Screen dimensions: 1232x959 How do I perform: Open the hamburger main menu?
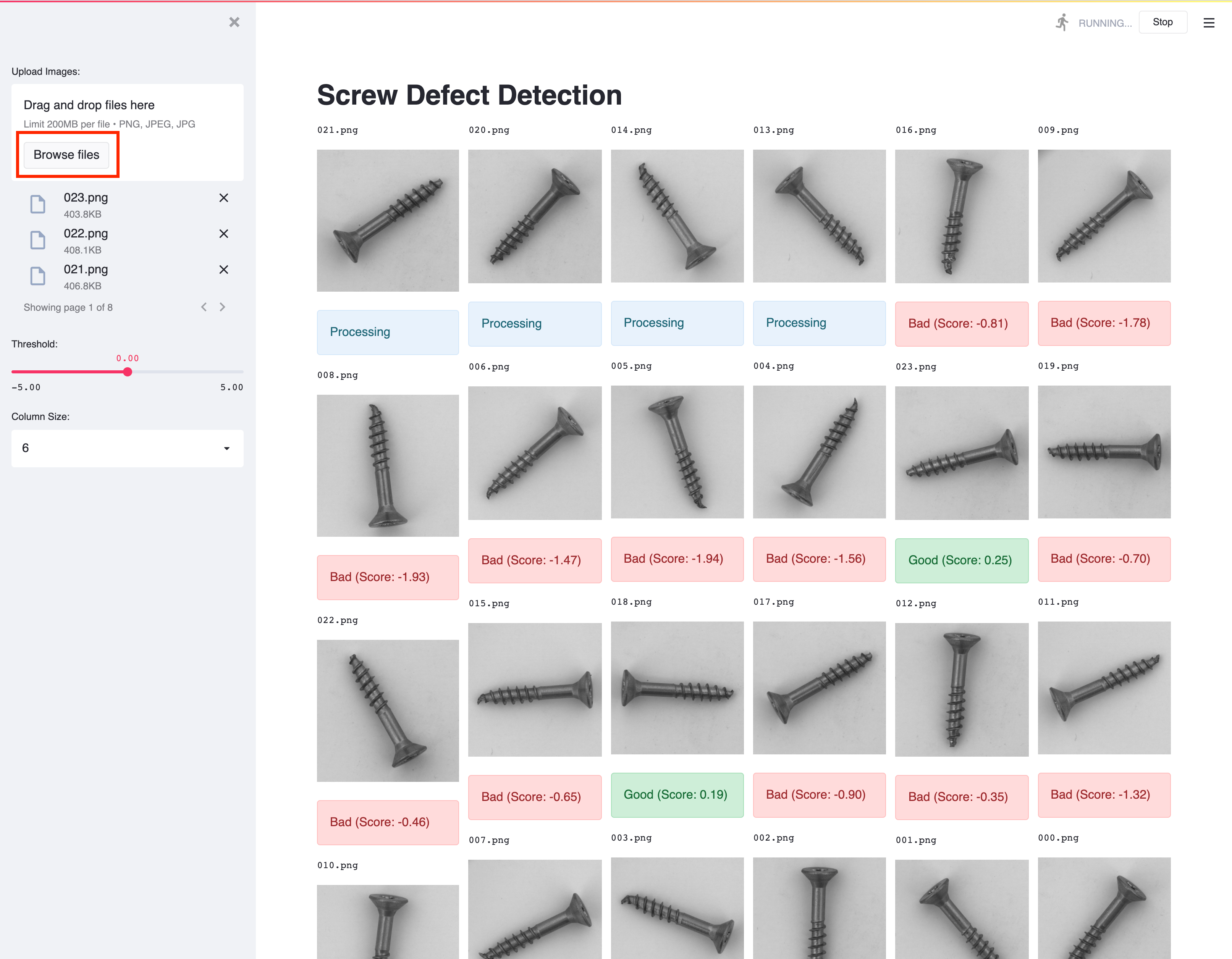pos(1208,23)
